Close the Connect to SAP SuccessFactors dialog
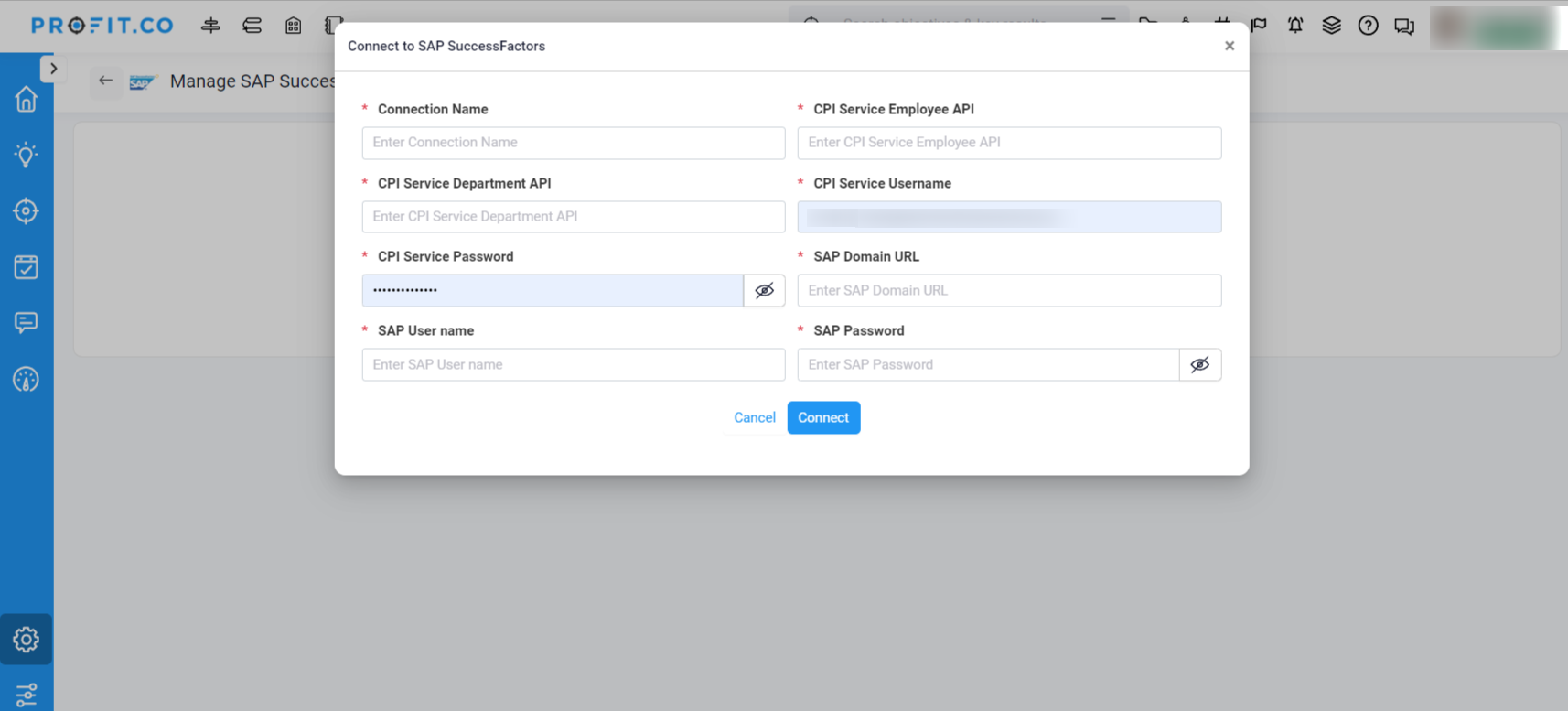1568x711 pixels. click(1230, 46)
